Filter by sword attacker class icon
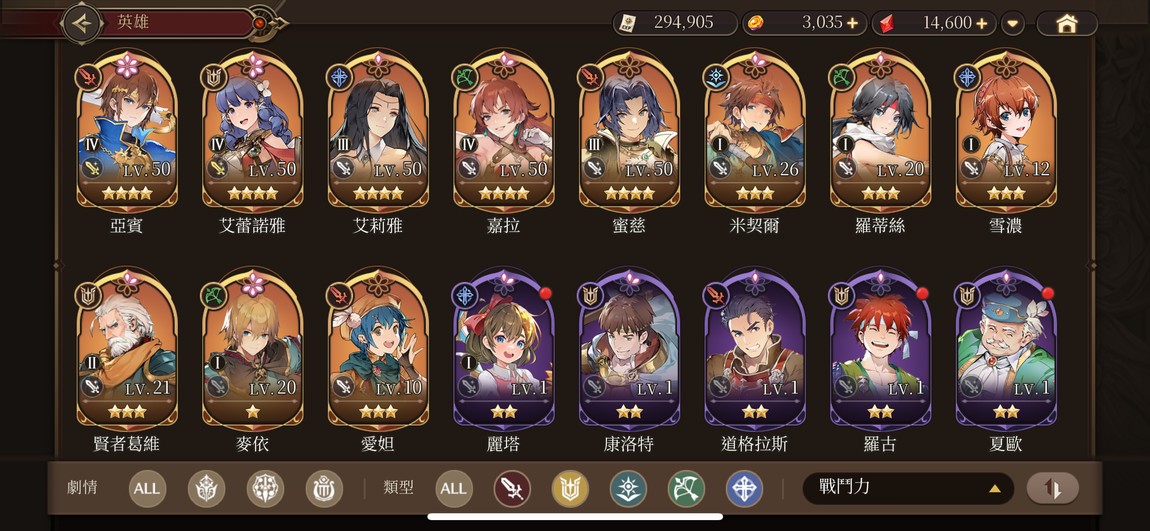Screen dimensions: 1150x531 512,488
